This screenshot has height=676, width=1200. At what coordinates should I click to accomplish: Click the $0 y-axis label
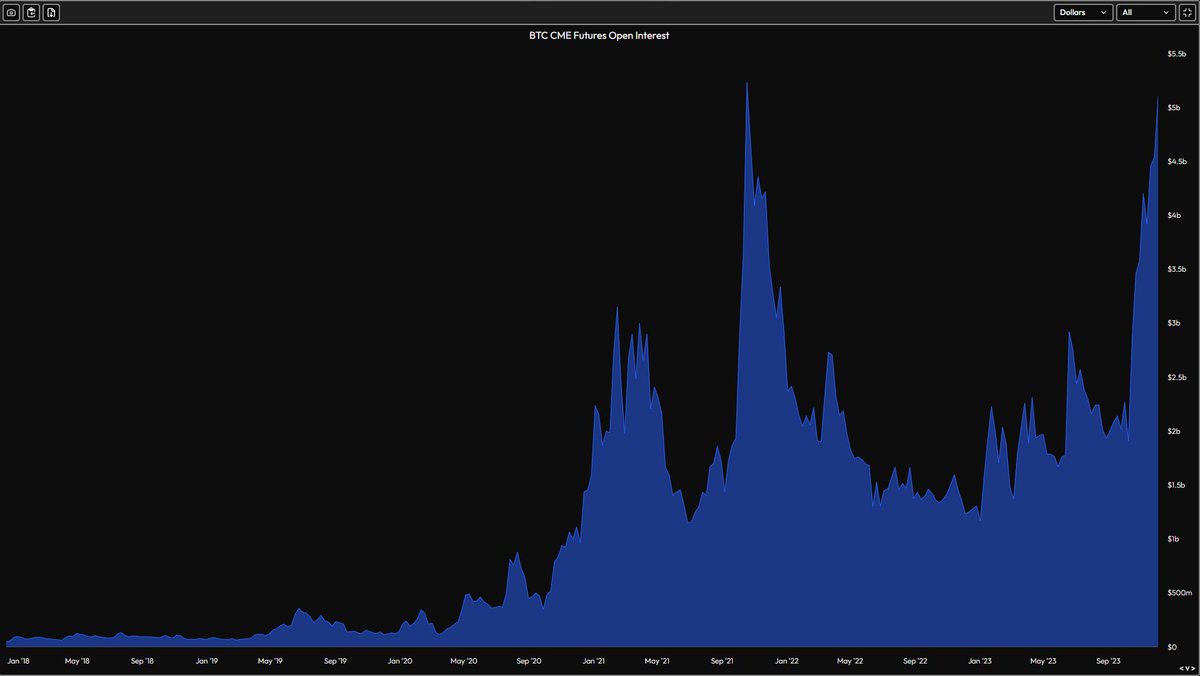coord(1172,647)
